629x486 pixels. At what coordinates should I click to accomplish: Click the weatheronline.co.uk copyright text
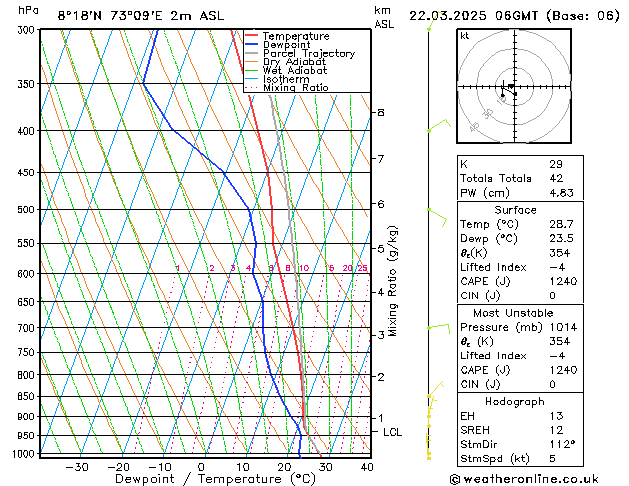point(524,479)
